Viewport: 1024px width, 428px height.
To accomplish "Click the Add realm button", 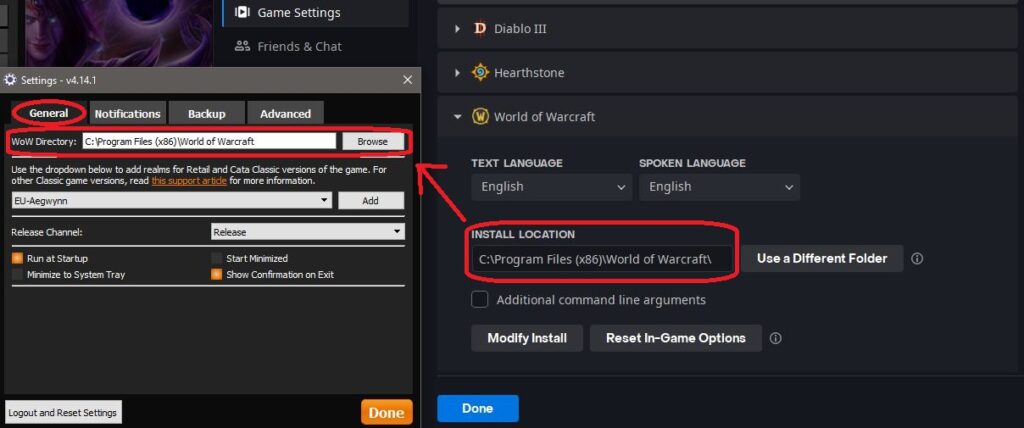I will tap(371, 201).
